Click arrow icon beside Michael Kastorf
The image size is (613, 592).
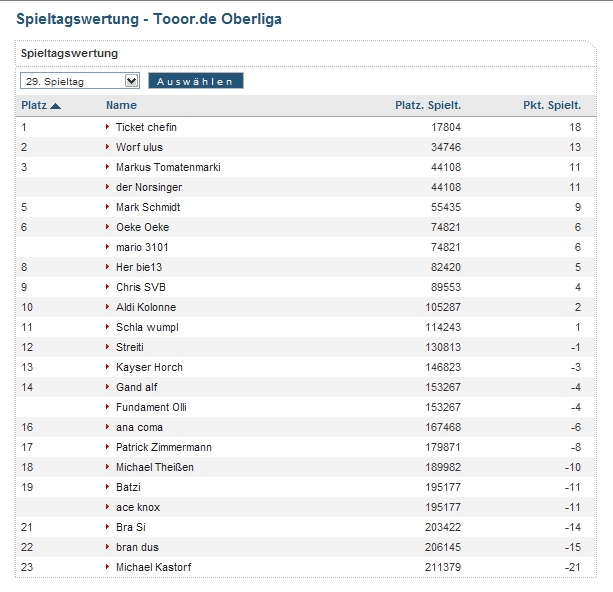coord(108,567)
